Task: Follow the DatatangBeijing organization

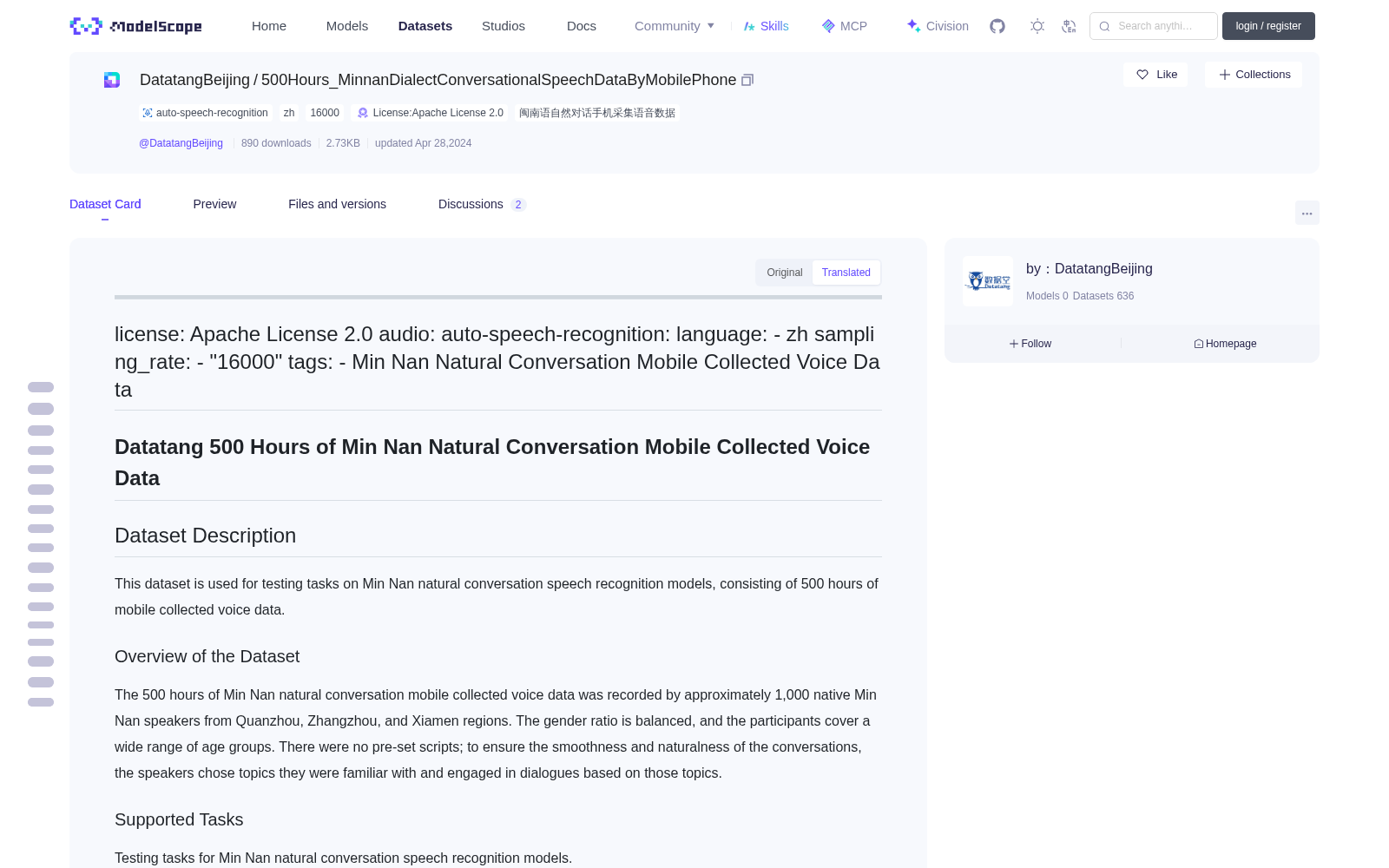Action: [1030, 344]
